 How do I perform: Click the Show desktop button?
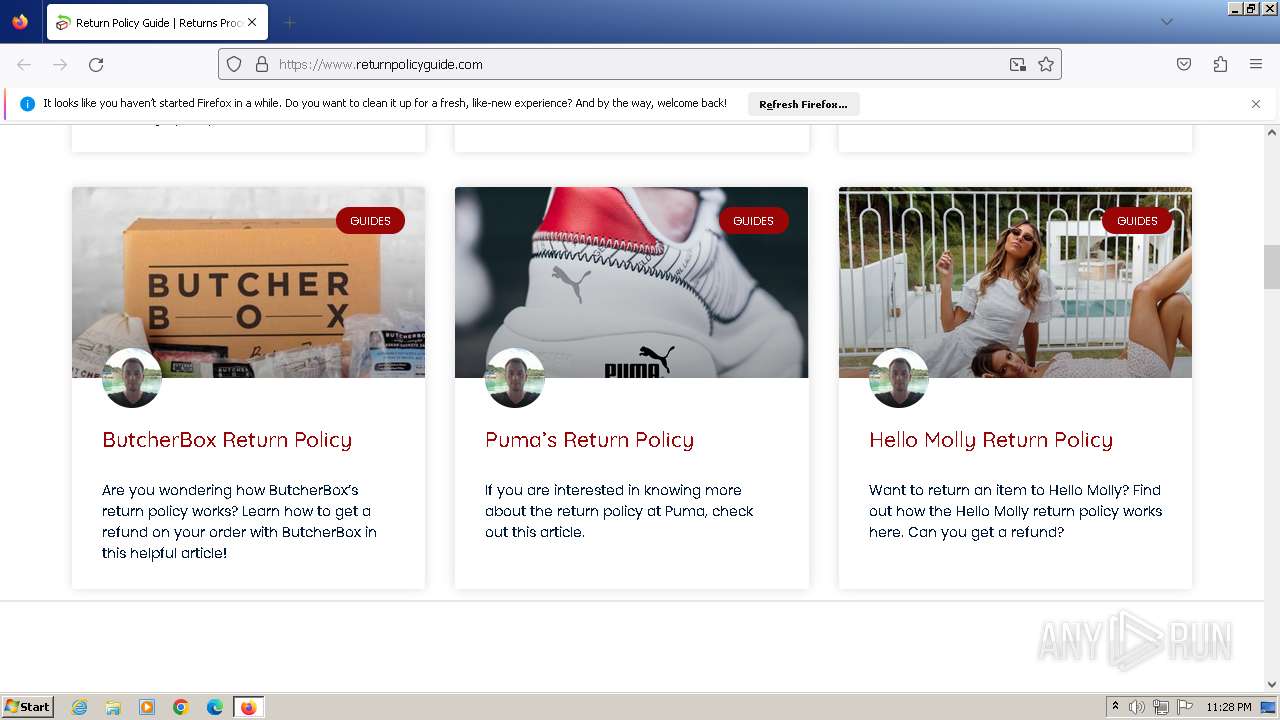click(1268, 707)
